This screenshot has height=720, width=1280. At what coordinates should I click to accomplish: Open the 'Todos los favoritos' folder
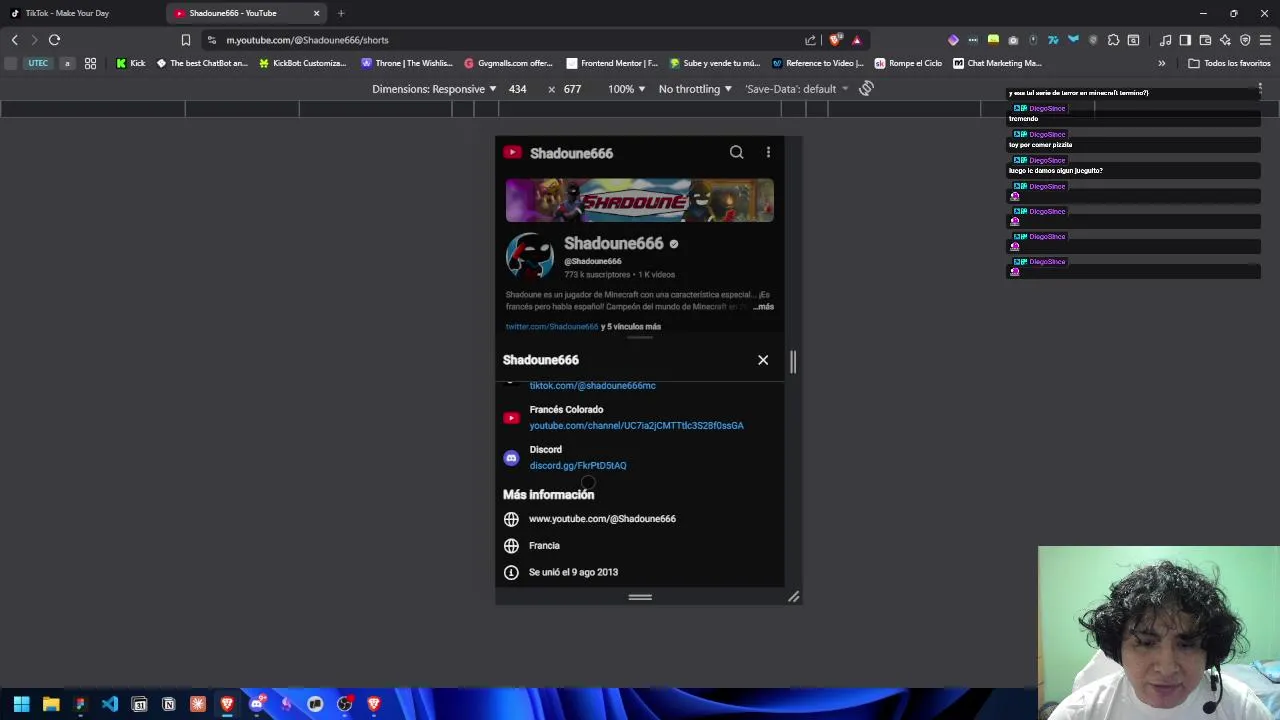click(x=1229, y=63)
